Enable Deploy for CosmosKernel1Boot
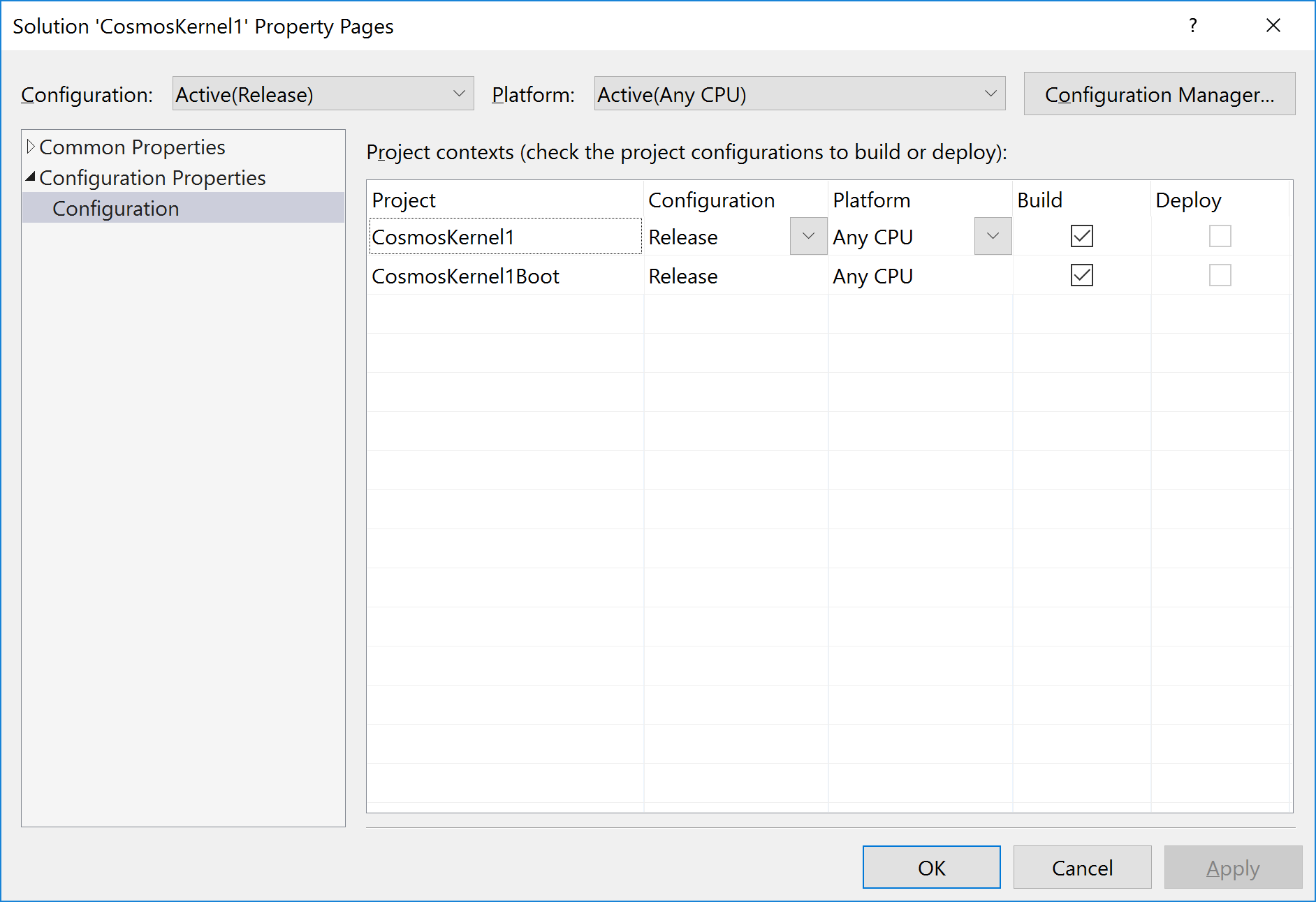Image resolution: width=1316 pixels, height=902 pixels. point(1220,275)
